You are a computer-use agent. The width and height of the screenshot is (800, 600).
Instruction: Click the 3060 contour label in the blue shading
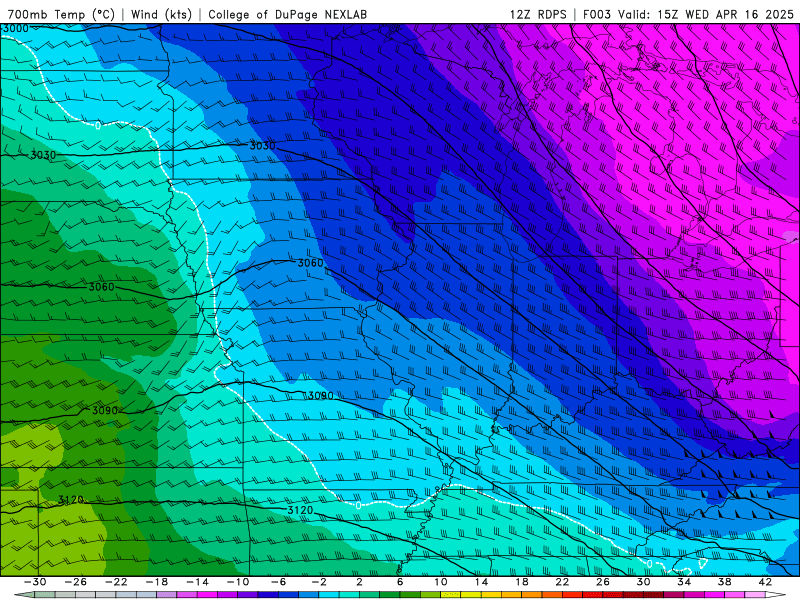[x=310, y=263]
